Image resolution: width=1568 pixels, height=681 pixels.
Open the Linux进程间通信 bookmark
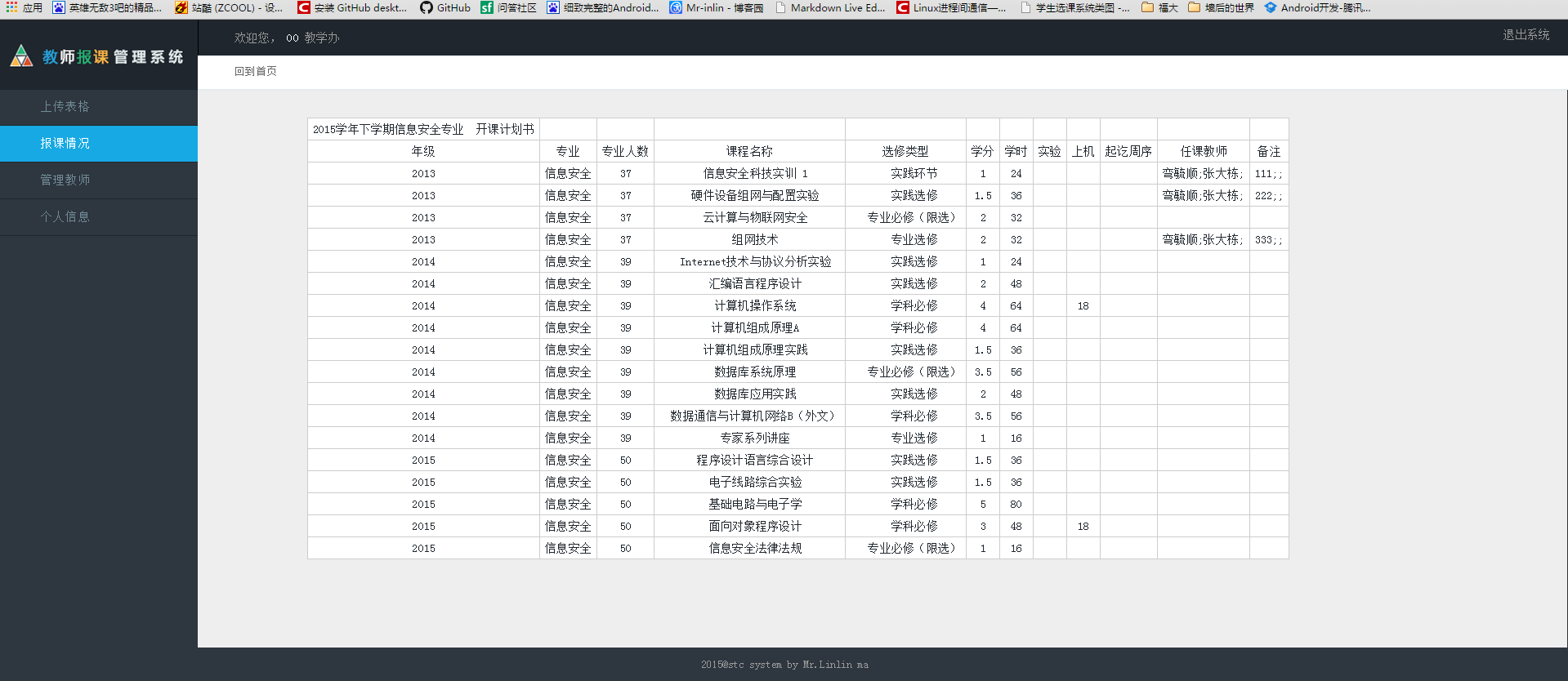(x=952, y=7)
